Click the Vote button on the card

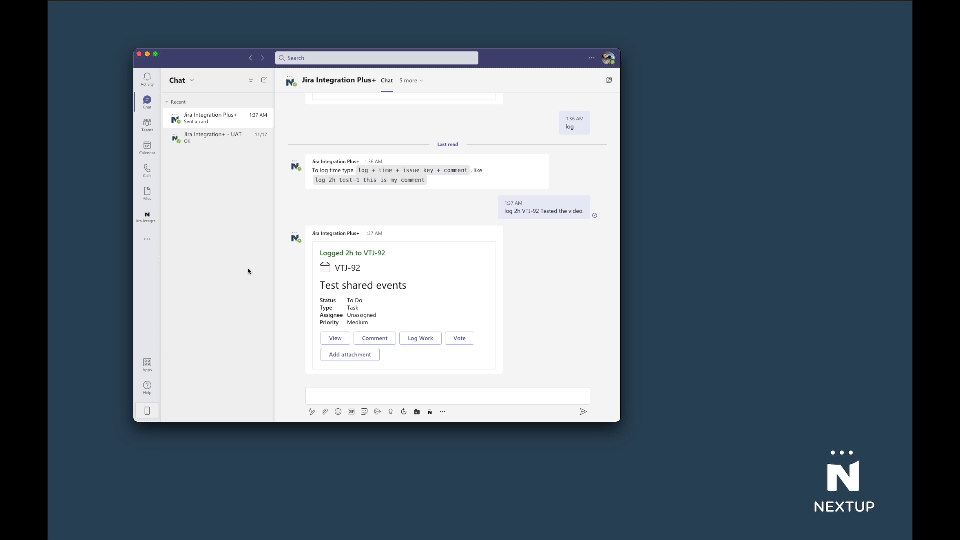(x=459, y=338)
